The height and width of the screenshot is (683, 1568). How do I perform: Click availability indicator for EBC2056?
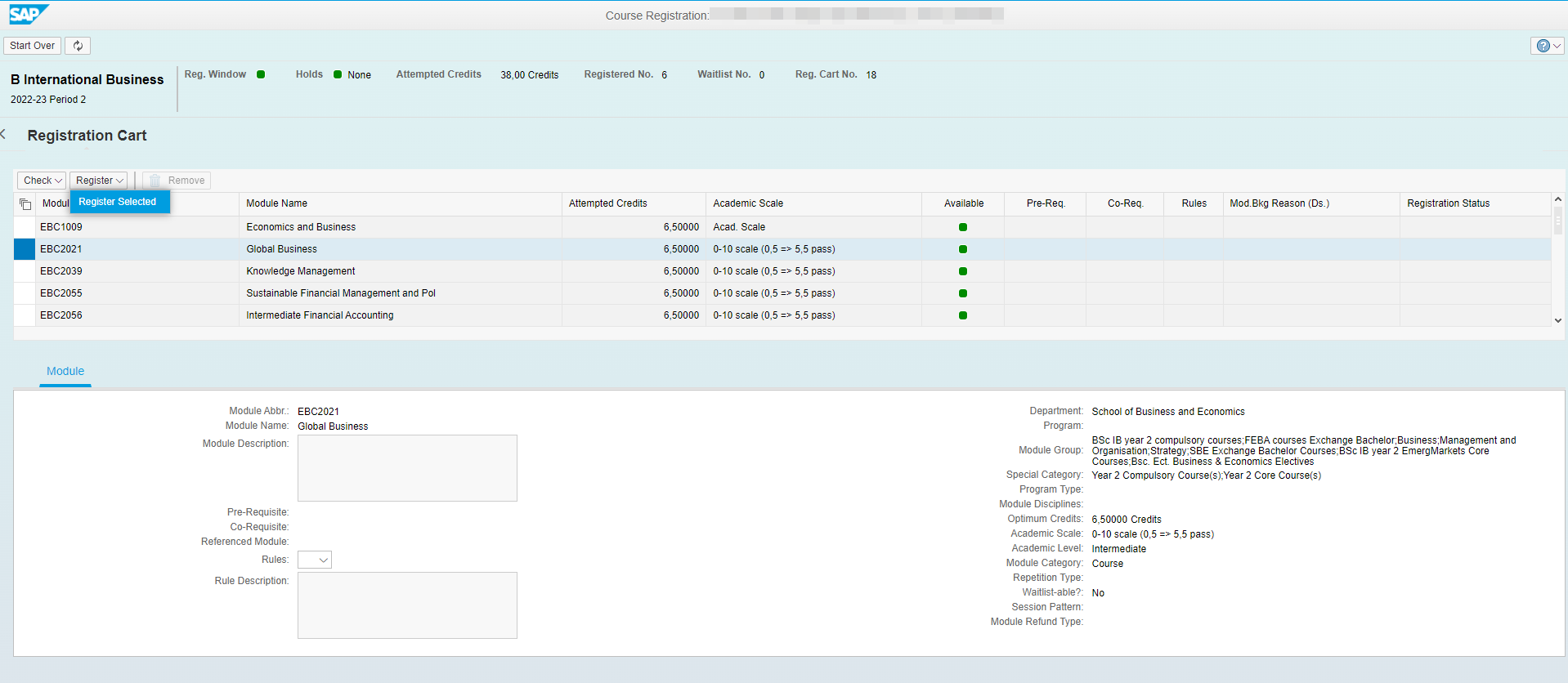pos(963,315)
